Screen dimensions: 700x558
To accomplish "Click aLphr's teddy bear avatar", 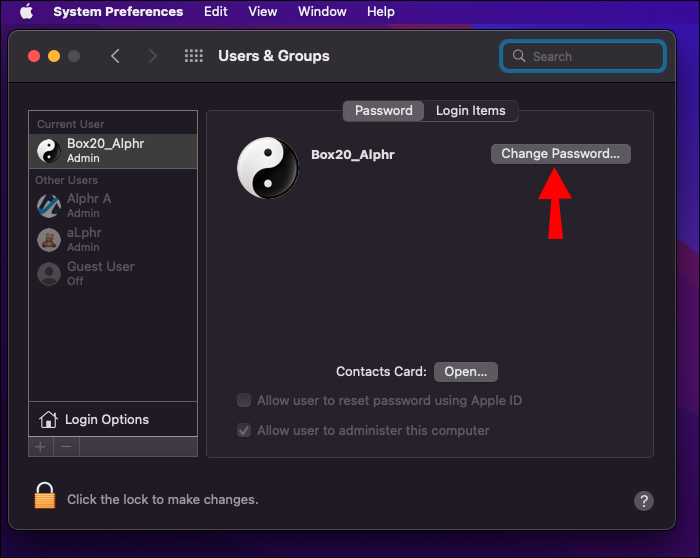I will 49,240.
